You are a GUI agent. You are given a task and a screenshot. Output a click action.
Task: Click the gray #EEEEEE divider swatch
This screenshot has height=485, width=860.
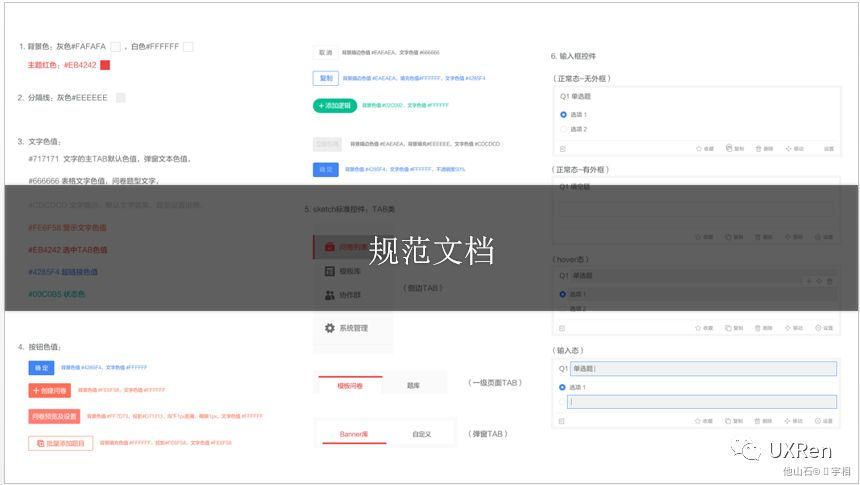point(121,98)
